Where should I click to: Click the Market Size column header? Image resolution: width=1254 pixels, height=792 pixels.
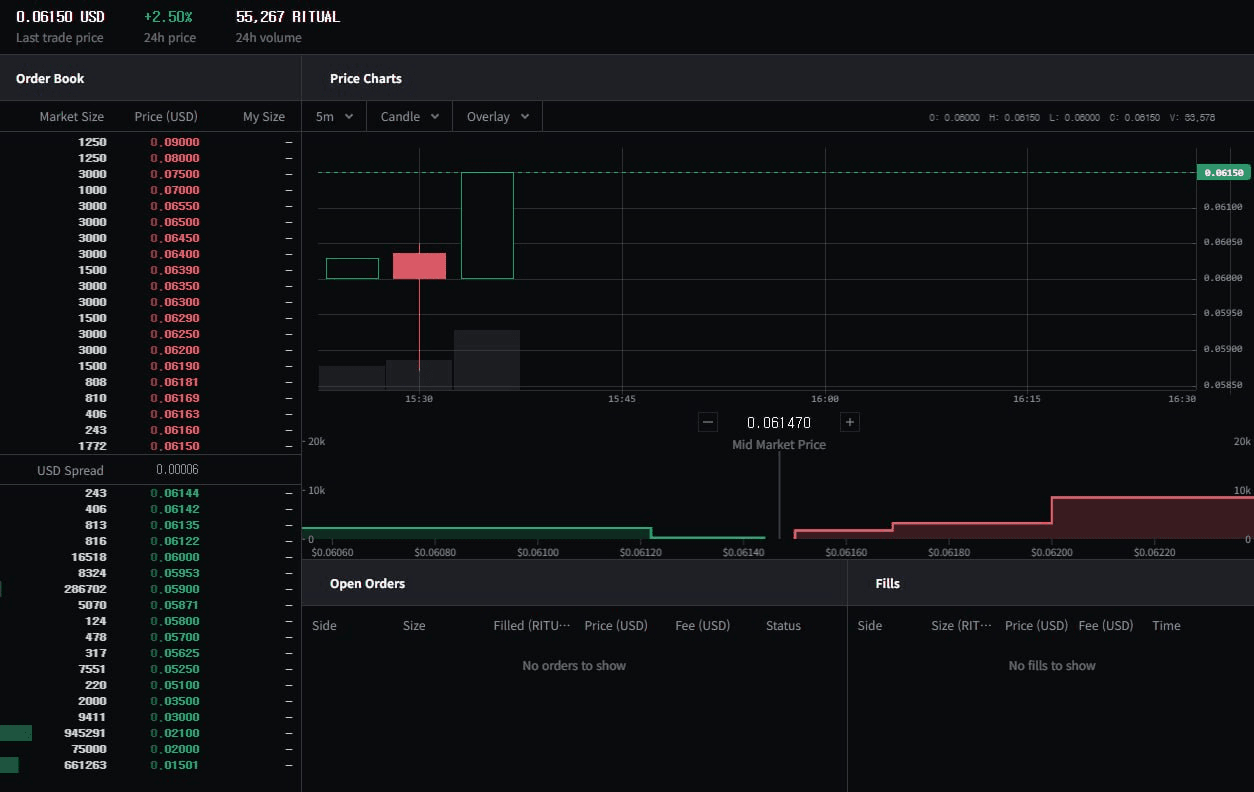coord(71,117)
